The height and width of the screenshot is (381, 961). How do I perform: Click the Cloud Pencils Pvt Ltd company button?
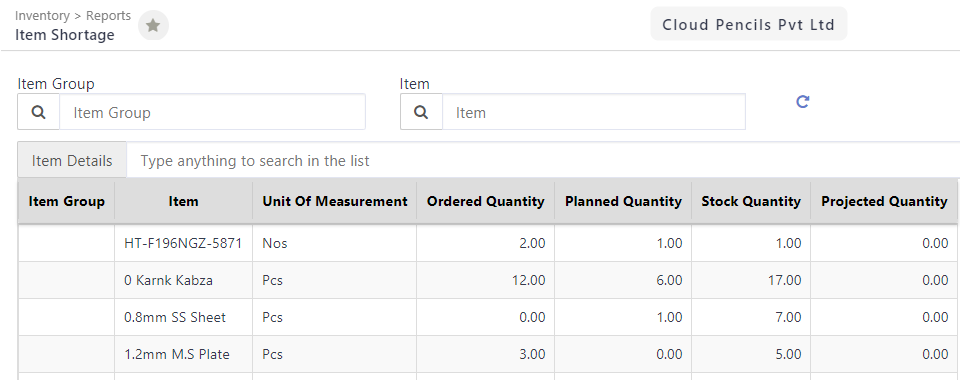[748, 25]
